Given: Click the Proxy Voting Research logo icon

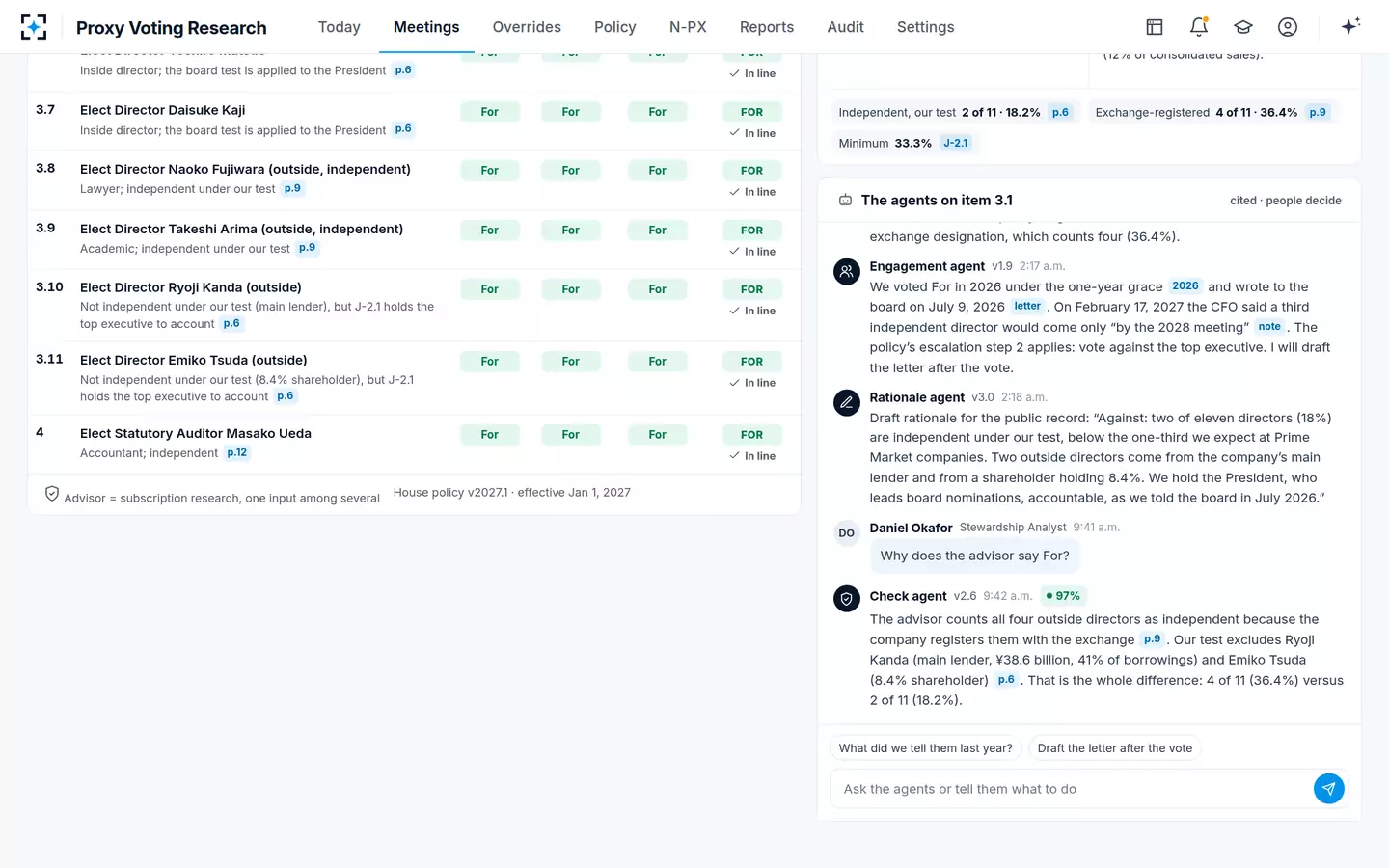Looking at the screenshot, I should click(34, 27).
